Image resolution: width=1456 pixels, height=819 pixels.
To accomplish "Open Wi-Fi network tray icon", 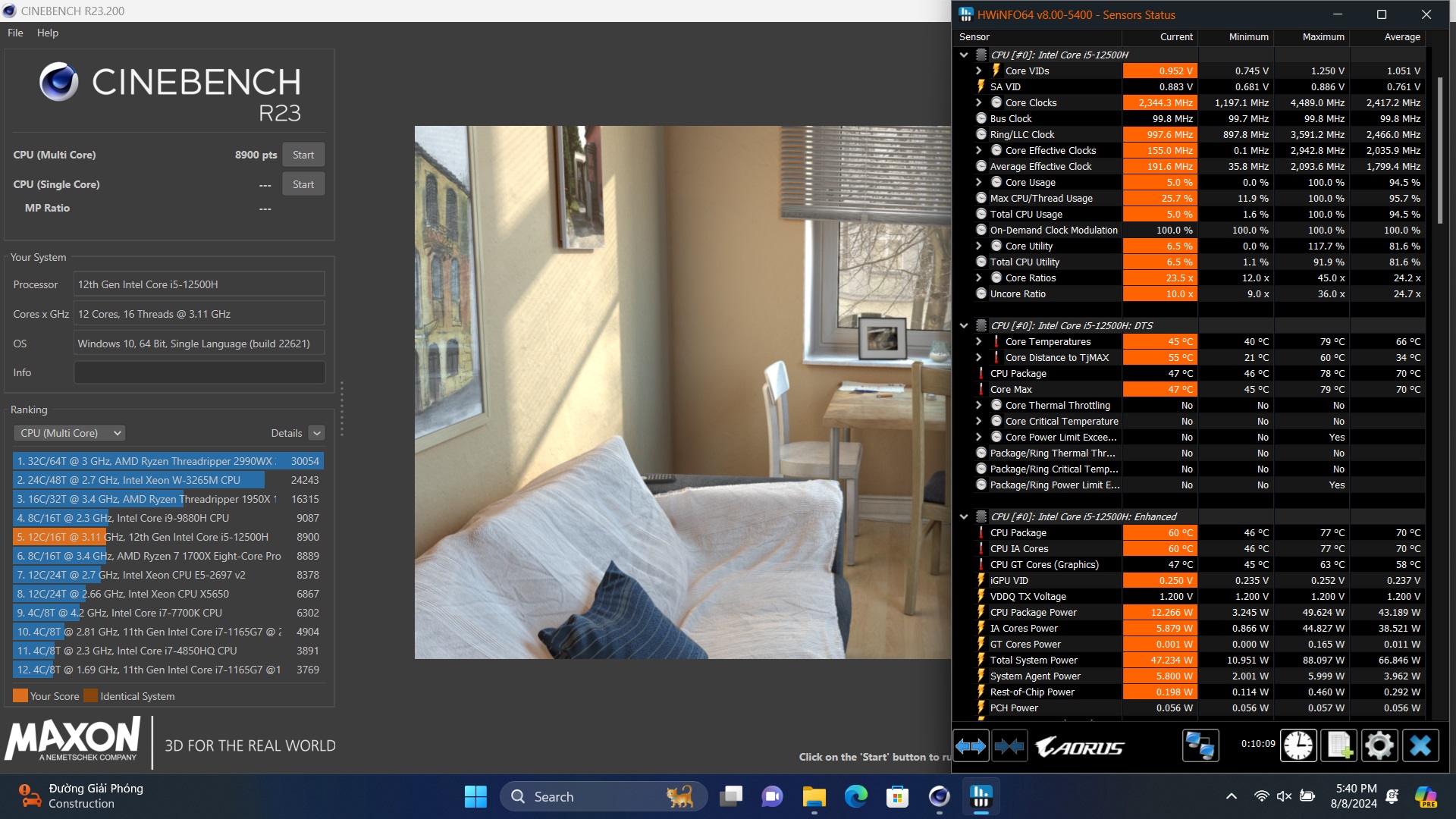I will (1261, 796).
